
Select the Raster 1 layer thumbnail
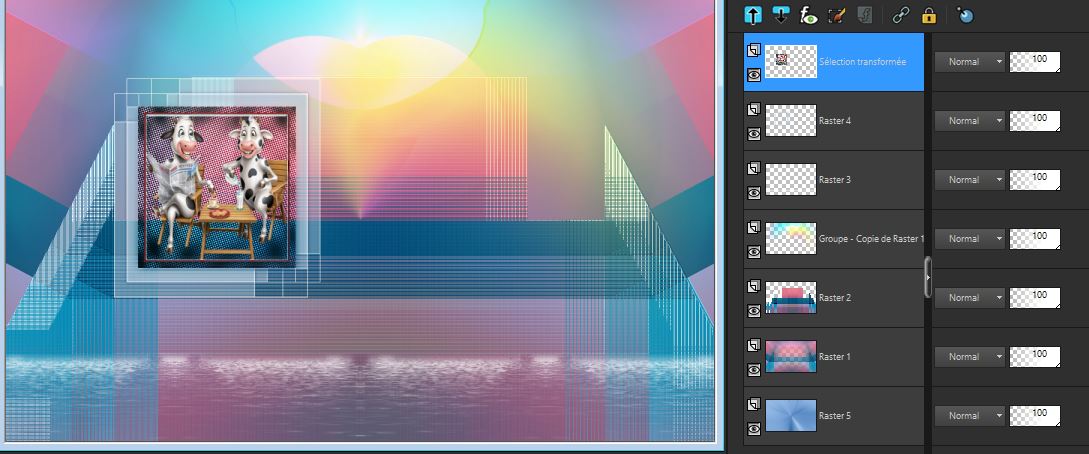point(790,357)
